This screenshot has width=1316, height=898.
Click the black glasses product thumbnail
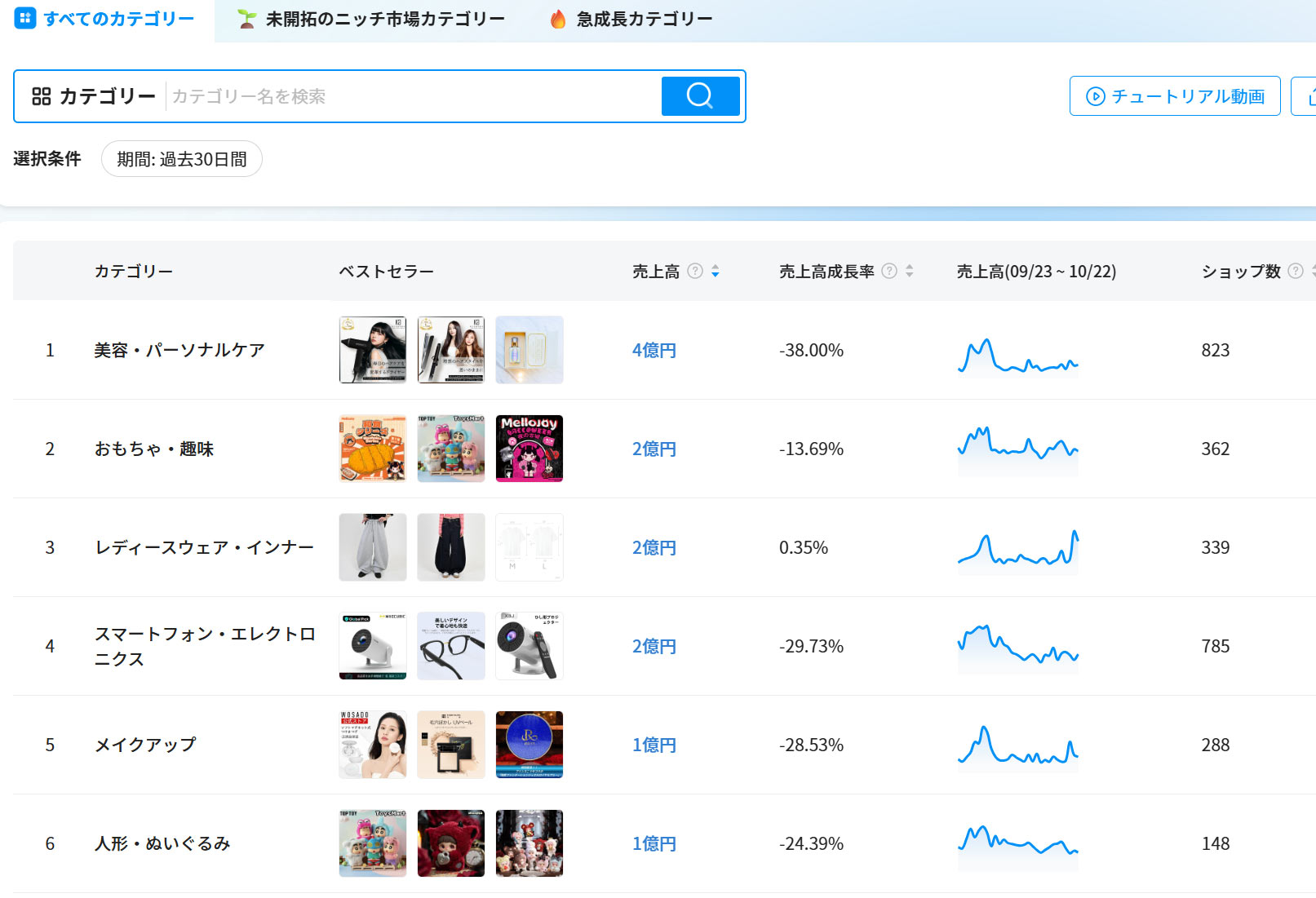coord(451,646)
